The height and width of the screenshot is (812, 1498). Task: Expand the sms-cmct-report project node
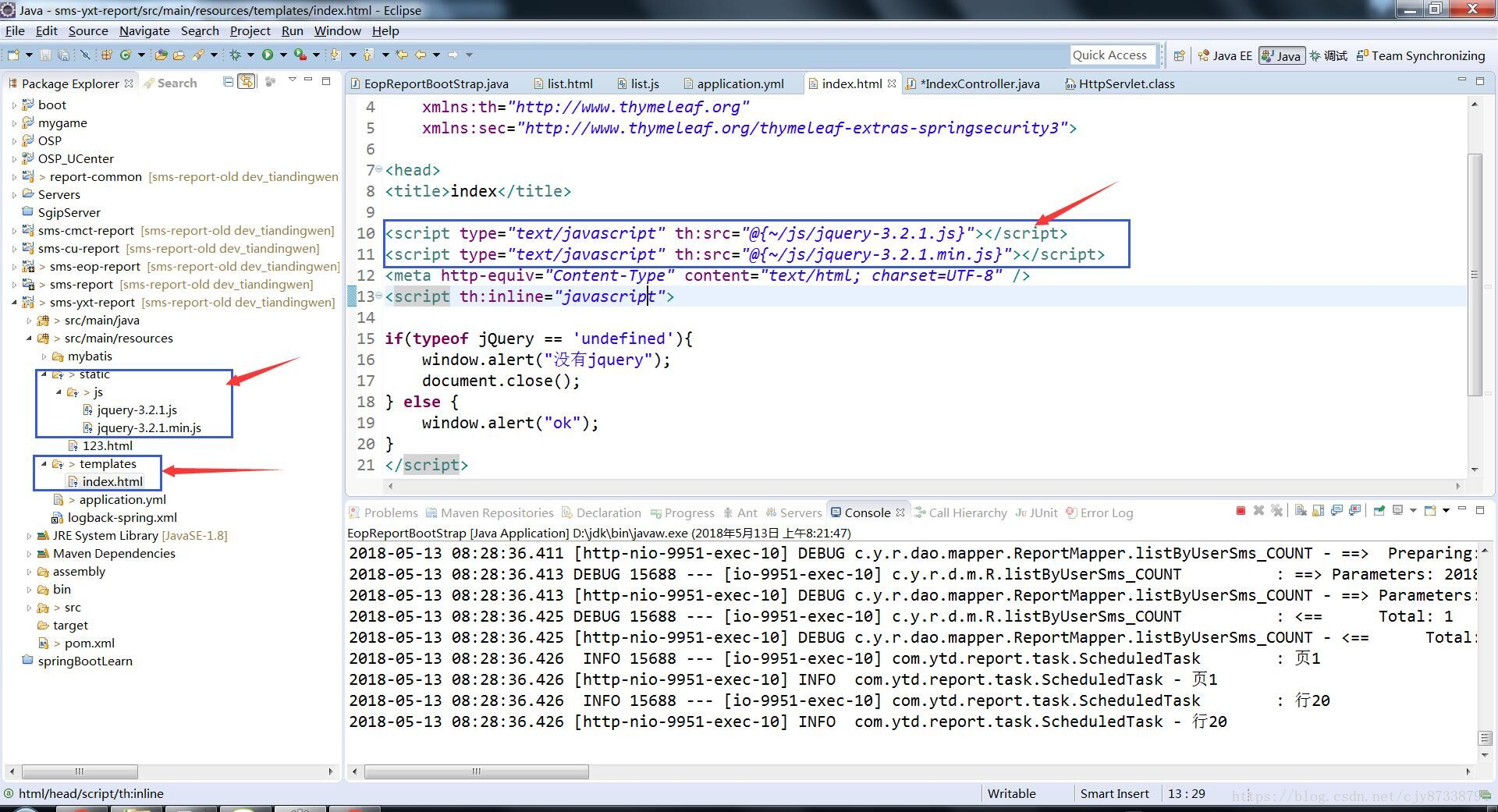[x=14, y=230]
